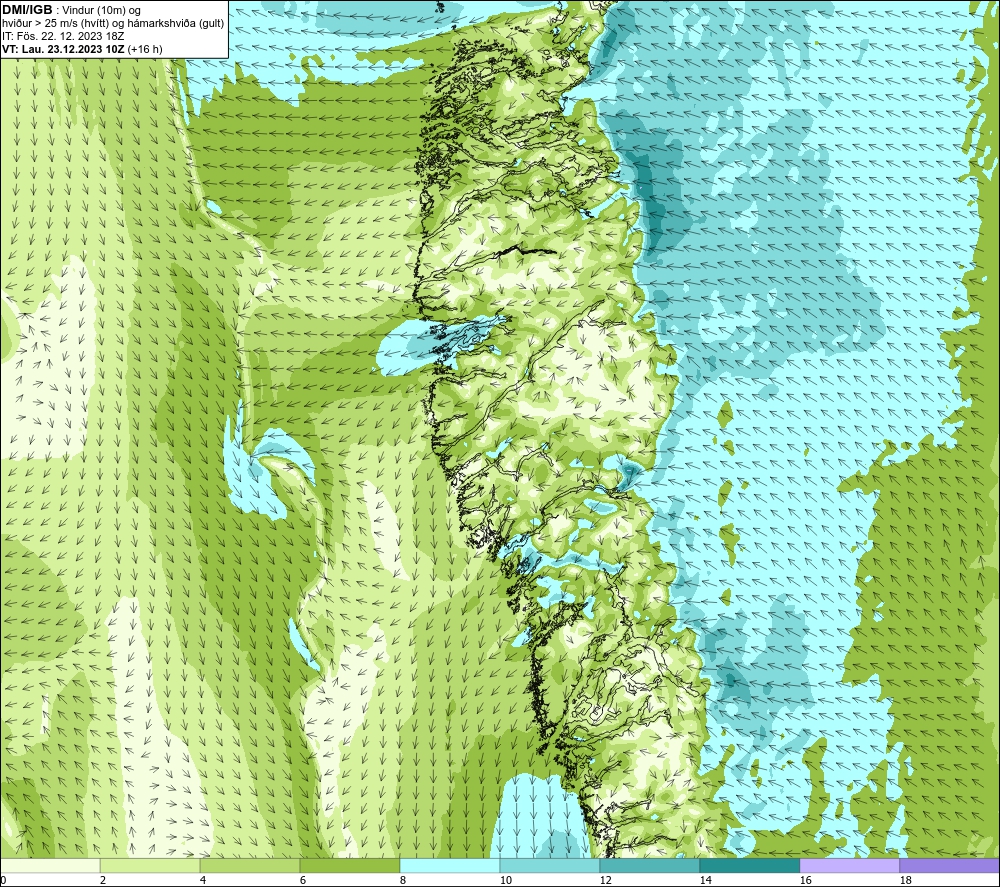Click the 8–10 m/s light cyan legend swatch
Viewport: 1000px width, 887px height.
pyautogui.click(x=450, y=865)
